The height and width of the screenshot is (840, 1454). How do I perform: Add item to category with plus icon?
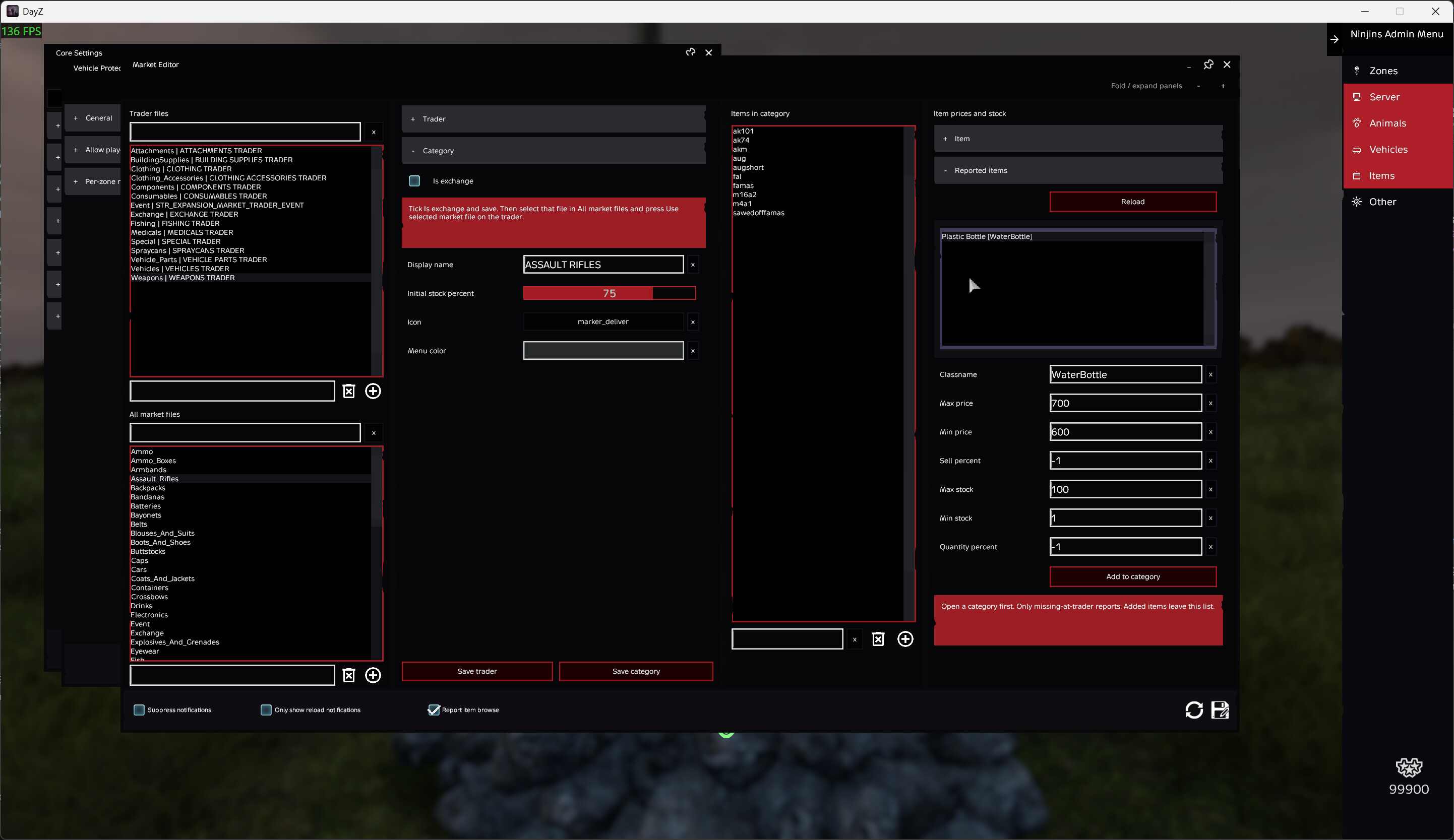904,639
